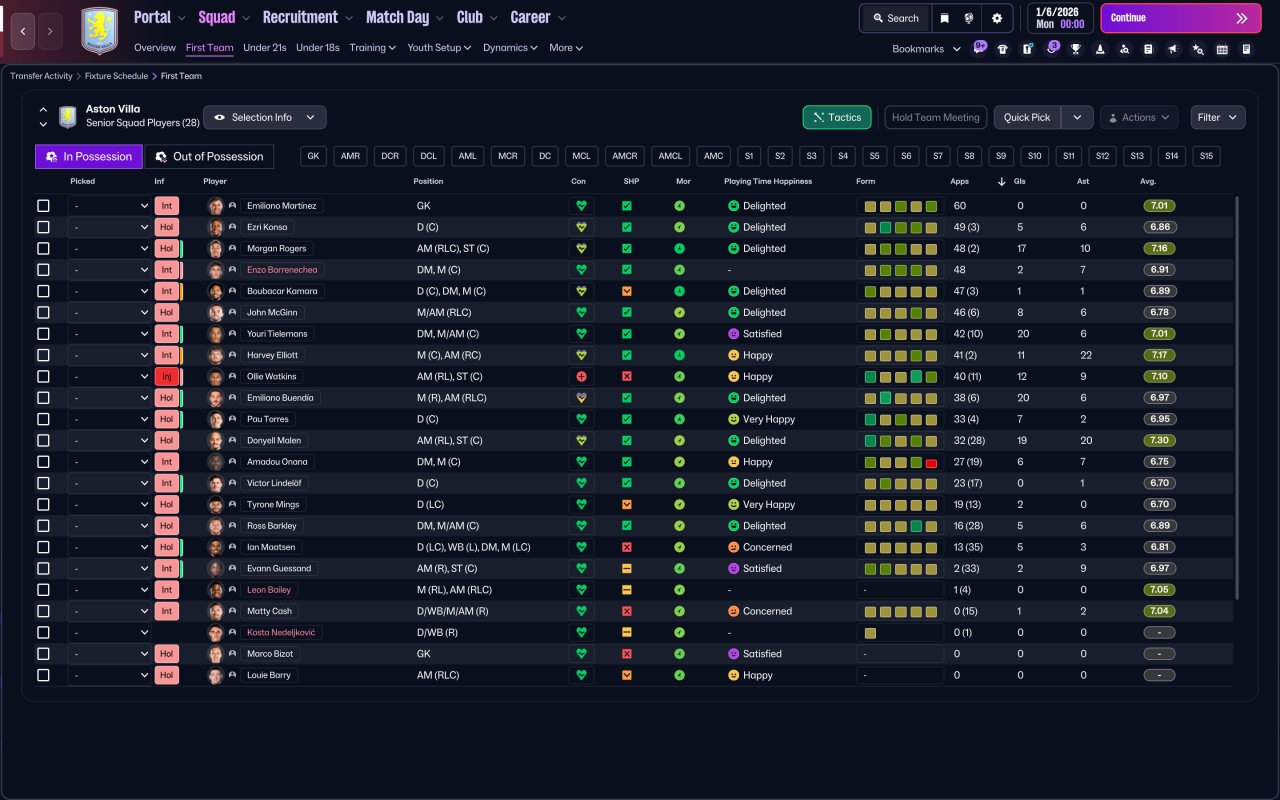
Task: Expand the Quick Pick arrow menu
Action: point(1077,117)
